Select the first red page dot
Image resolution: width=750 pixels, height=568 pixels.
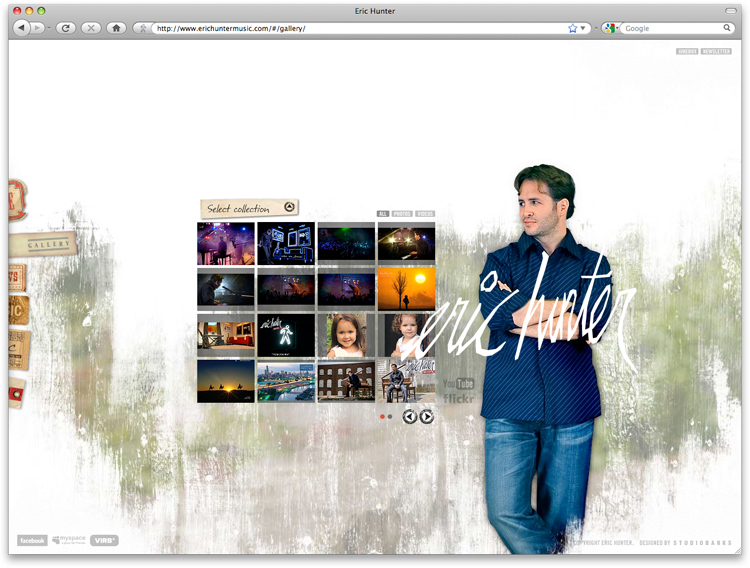(382, 417)
